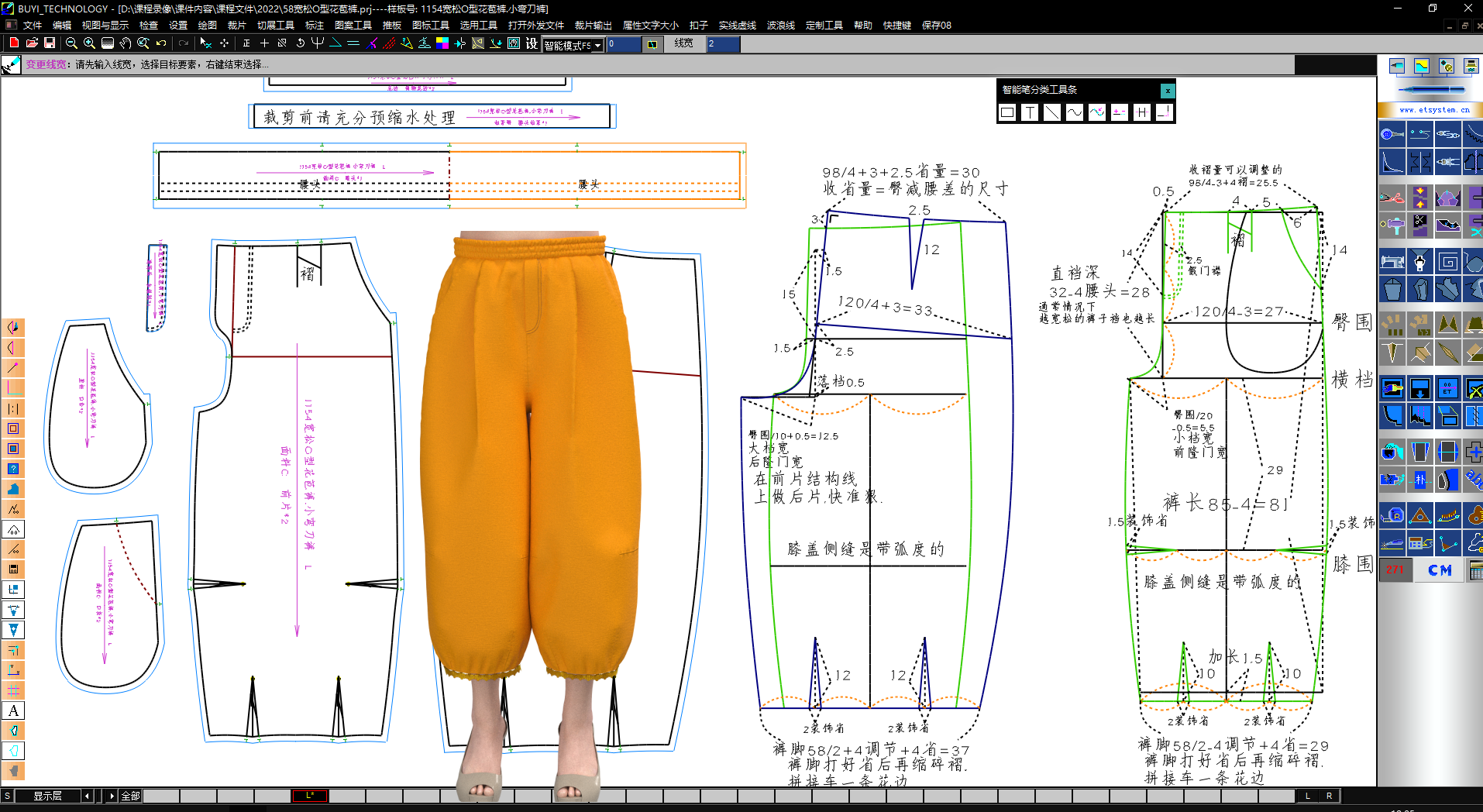Click the Undo arrow icon
The height and width of the screenshot is (812, 1483).
[160, 44]
